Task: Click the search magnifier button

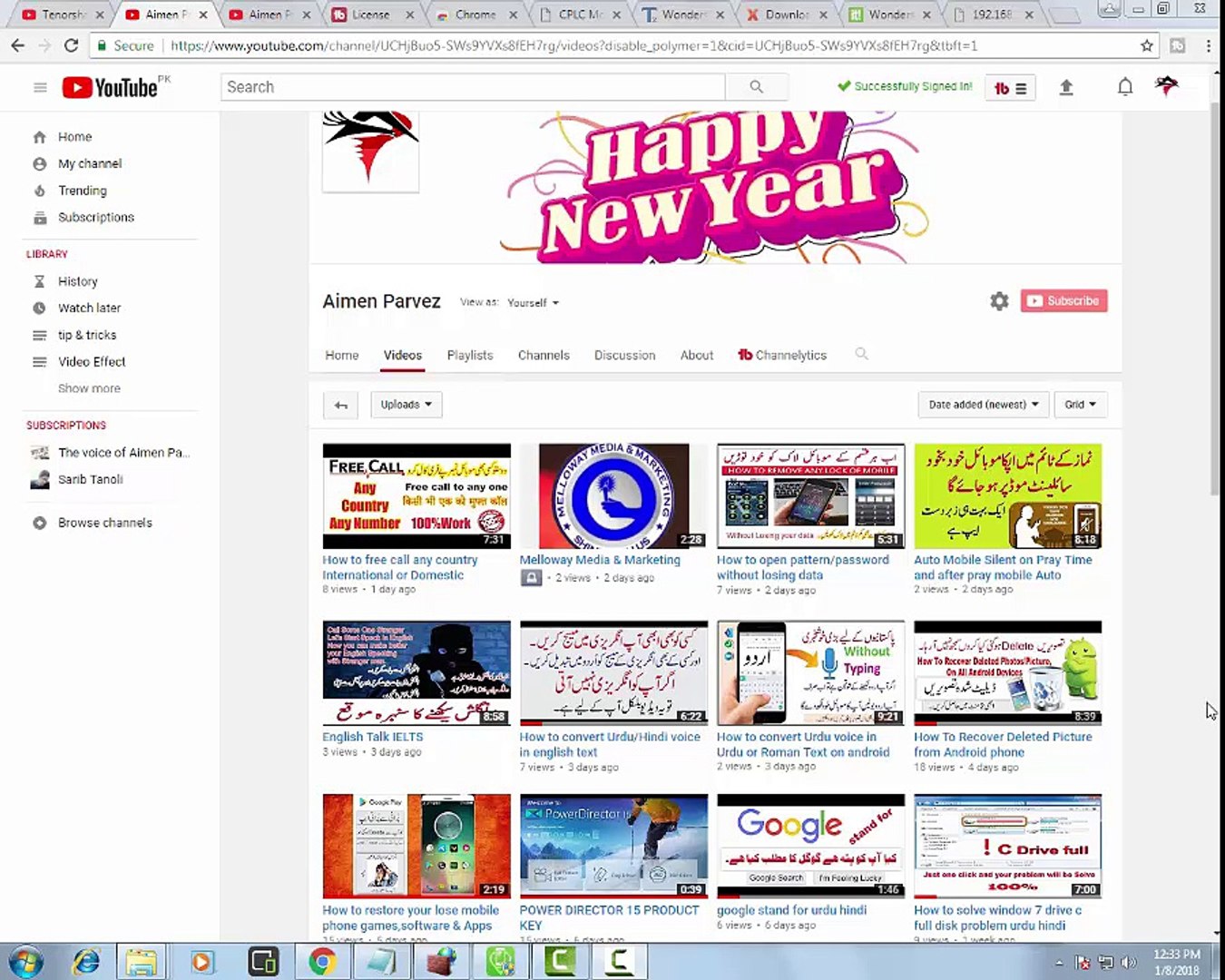Action: tap(756, 87)
